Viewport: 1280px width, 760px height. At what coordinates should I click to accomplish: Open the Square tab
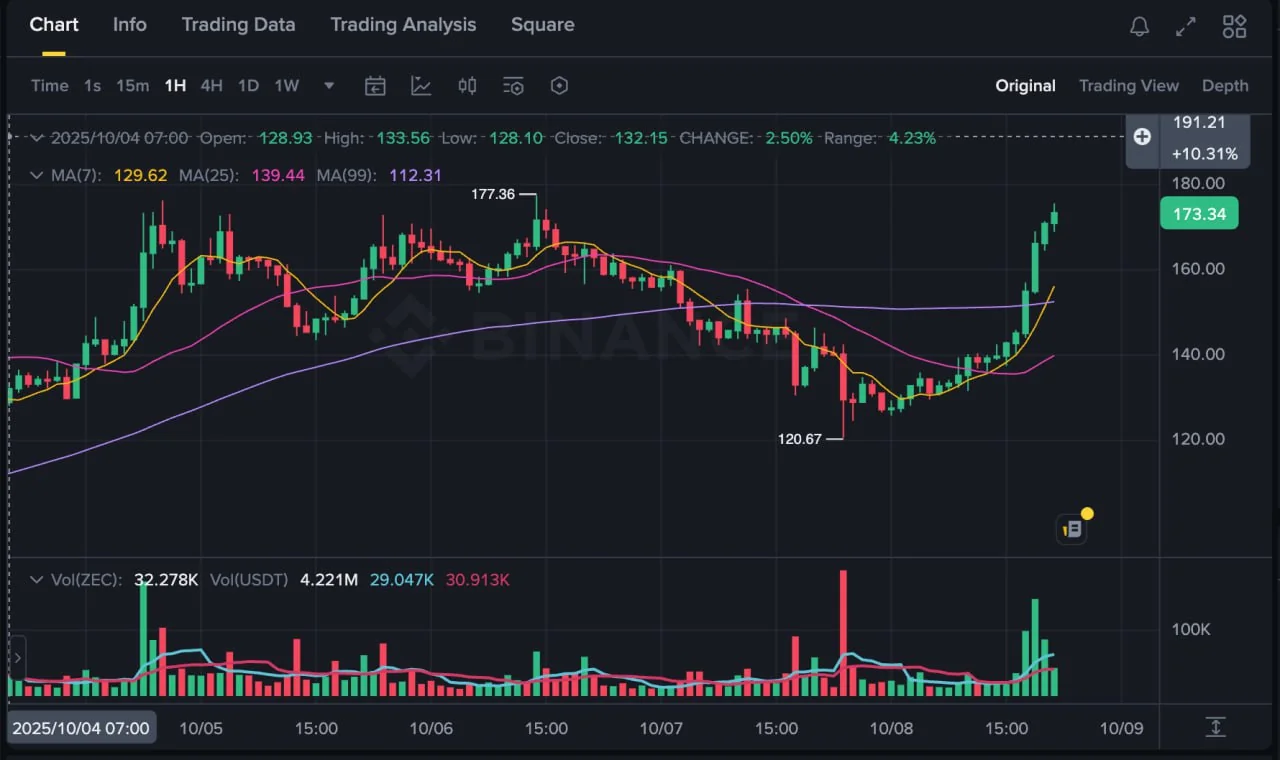tap(542, 25)
